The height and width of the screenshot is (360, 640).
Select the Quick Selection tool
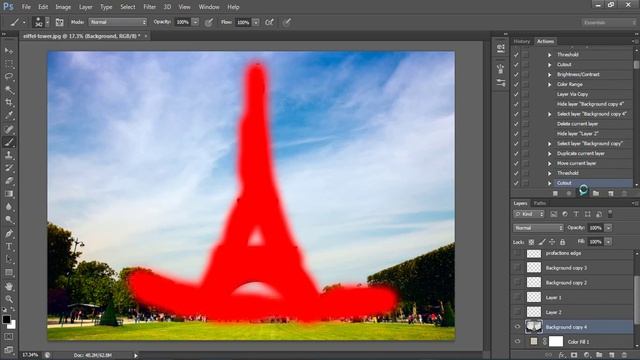9,90
